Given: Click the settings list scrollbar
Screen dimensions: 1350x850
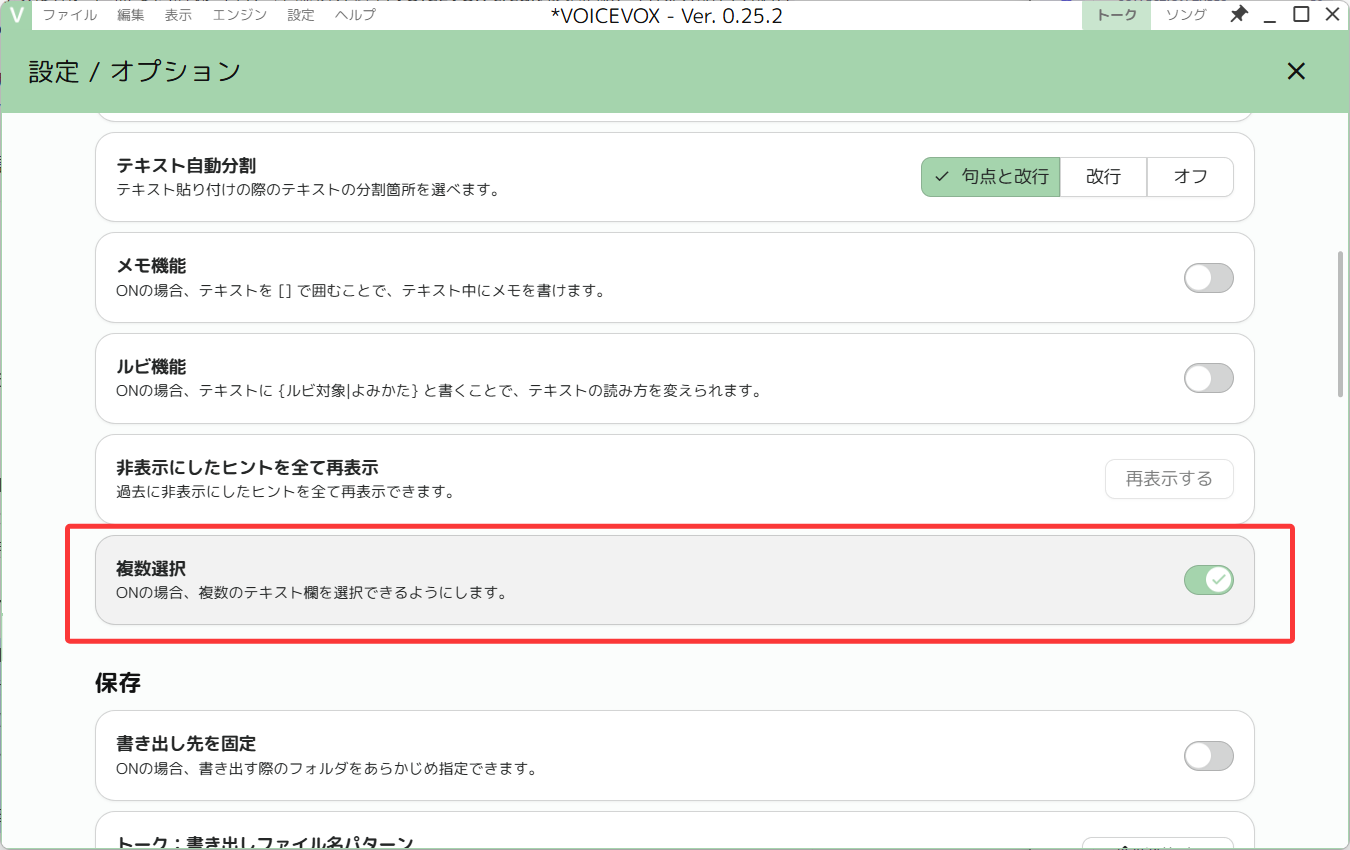Looking at the screenshot, I should tap(1341, 323).
